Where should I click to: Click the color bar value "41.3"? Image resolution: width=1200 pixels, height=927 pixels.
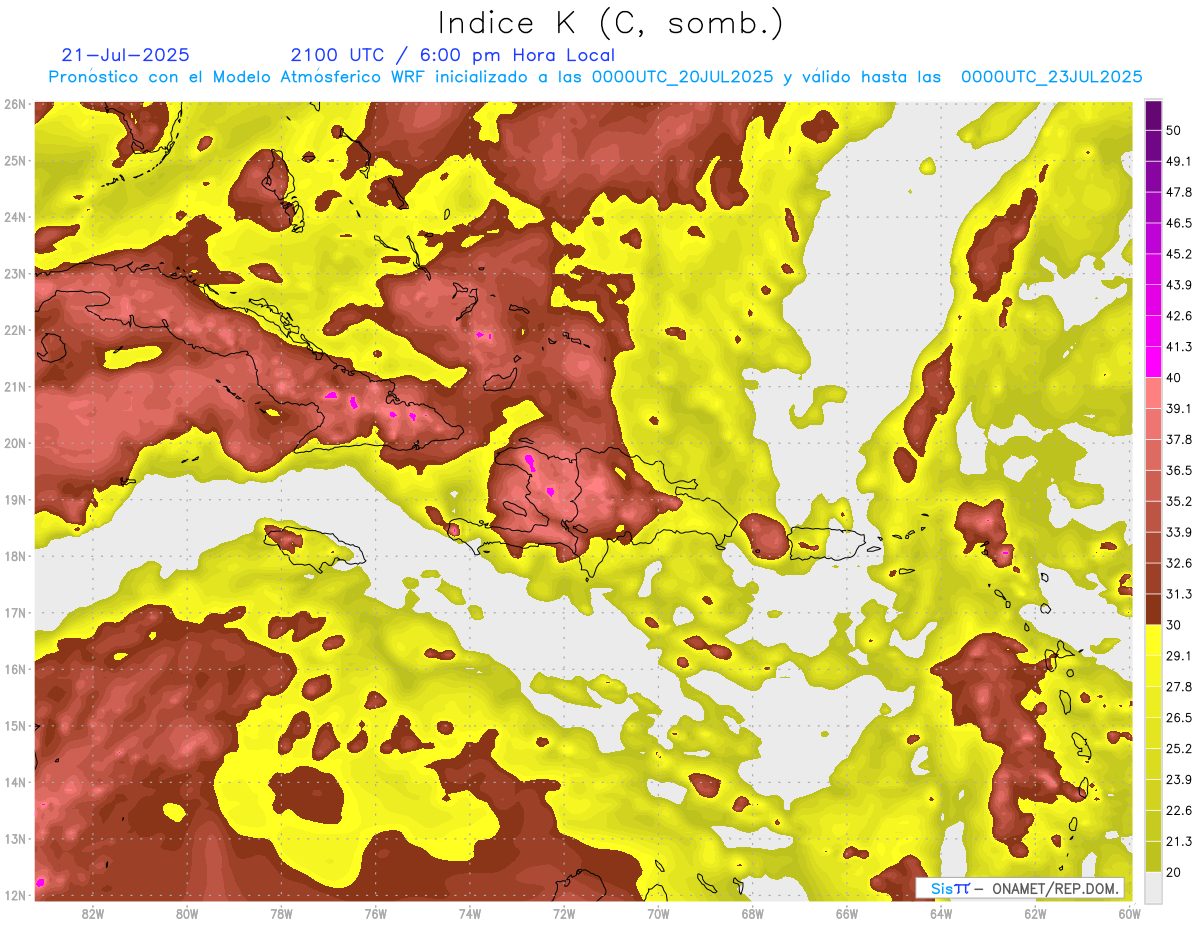(1179, 347)
